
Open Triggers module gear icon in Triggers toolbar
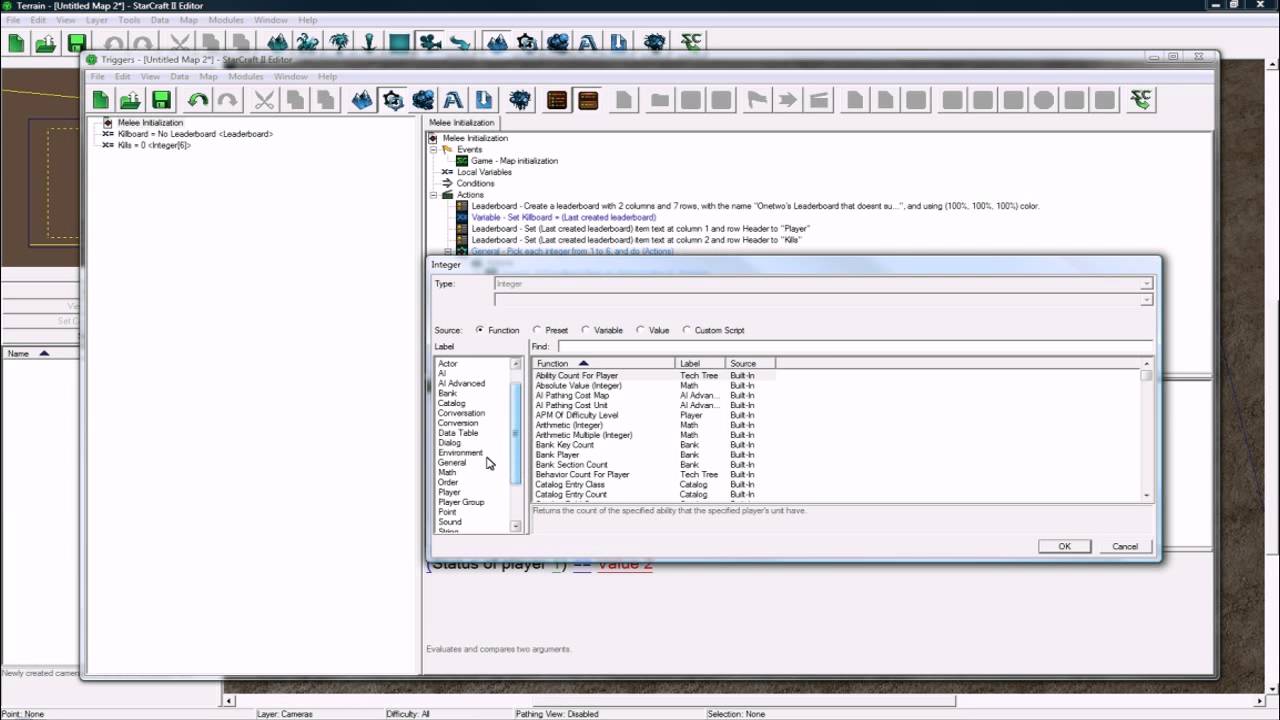(393, 100)
